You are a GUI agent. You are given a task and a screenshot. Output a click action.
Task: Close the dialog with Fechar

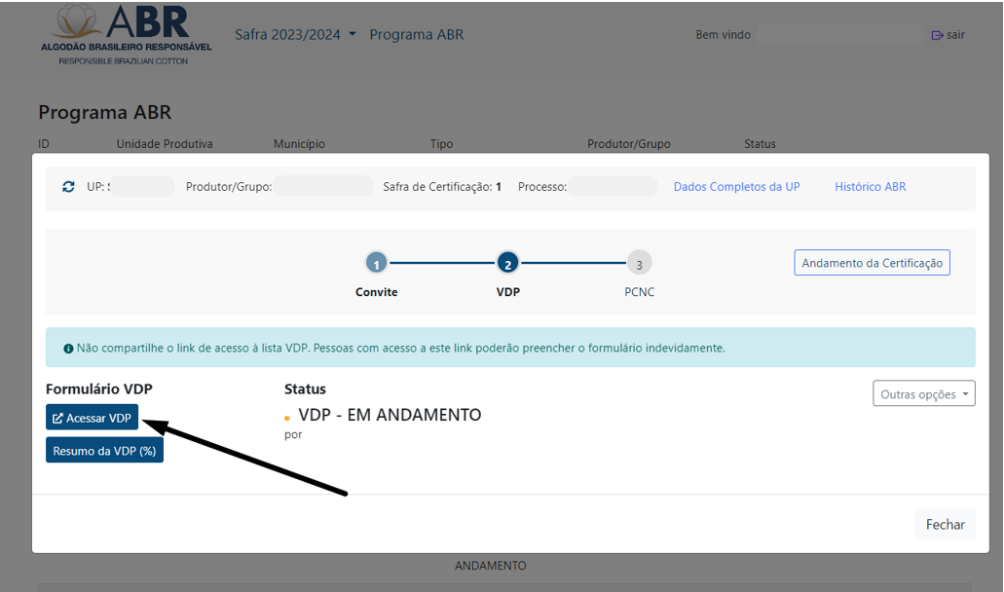tap(944, 524)
